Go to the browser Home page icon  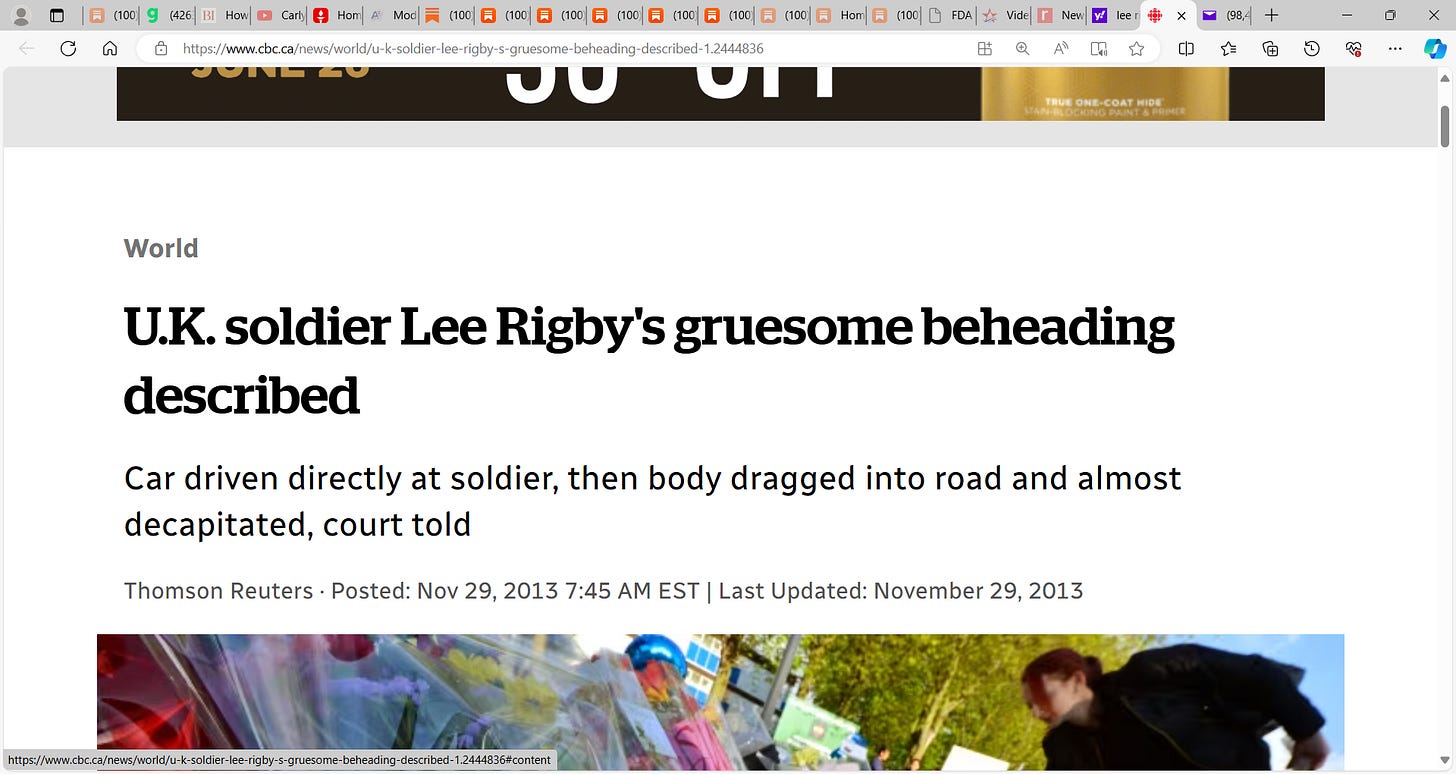pos(110,48)
